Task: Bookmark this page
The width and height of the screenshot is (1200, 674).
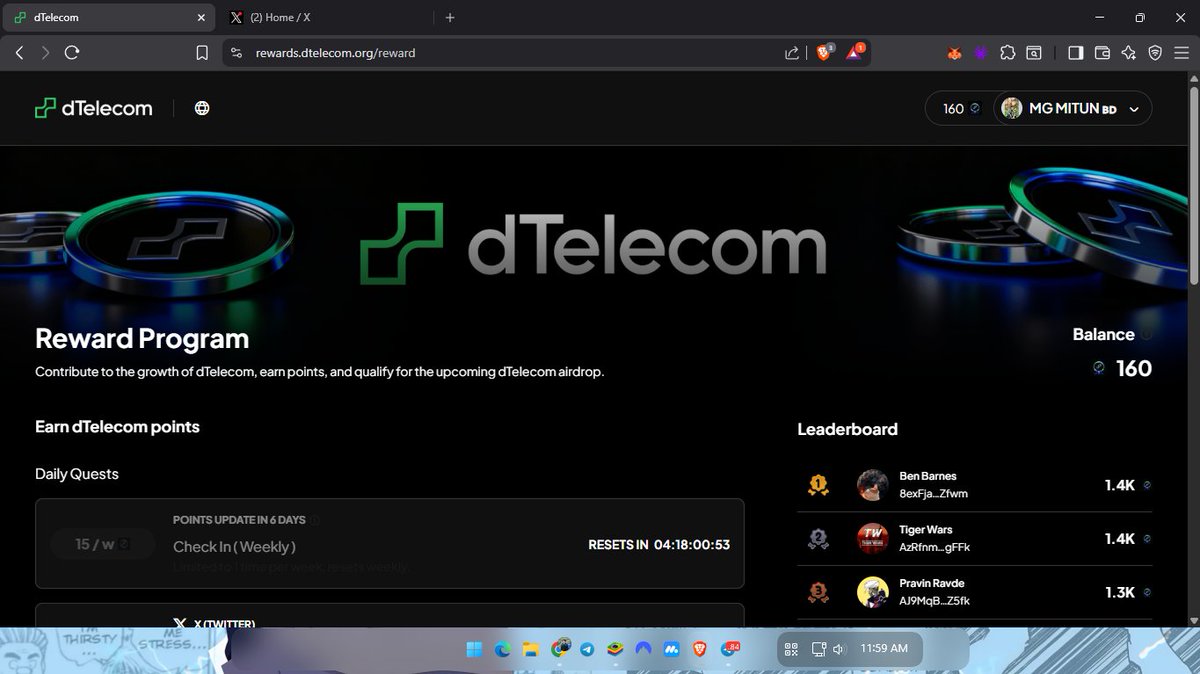Action: [202, 52]
